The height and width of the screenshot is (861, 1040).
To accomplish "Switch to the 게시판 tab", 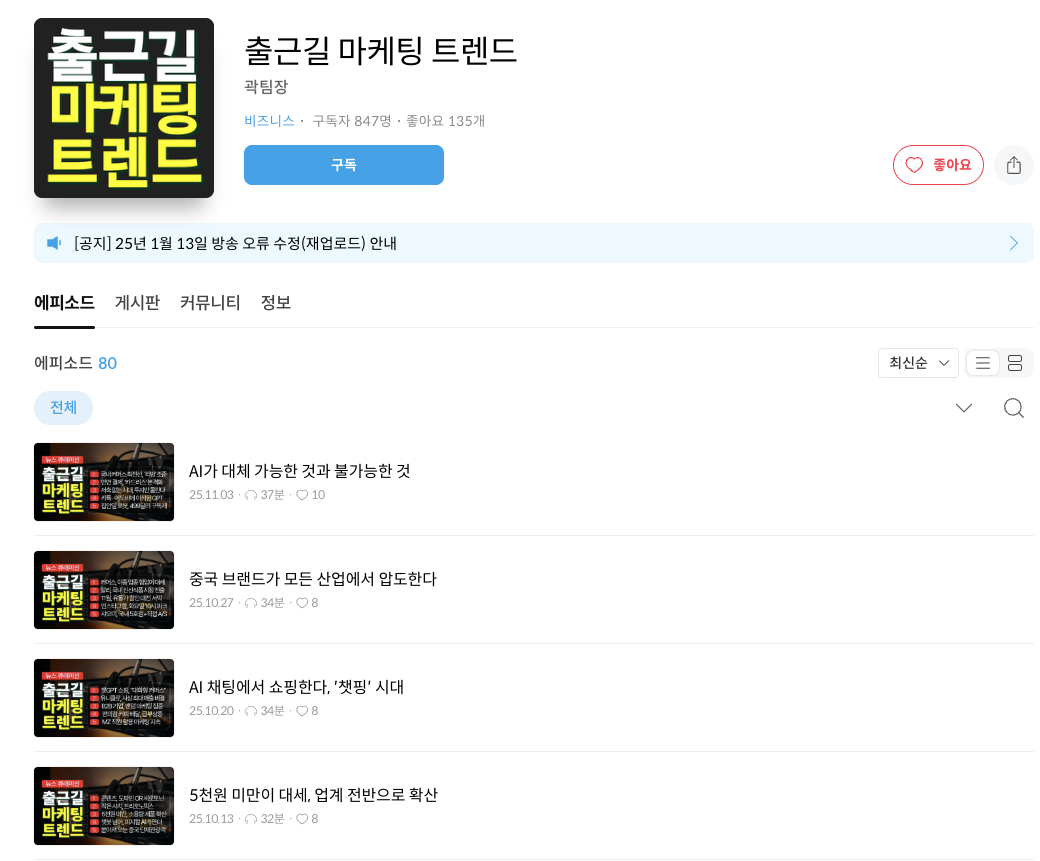I will click(x=138, y=302).
